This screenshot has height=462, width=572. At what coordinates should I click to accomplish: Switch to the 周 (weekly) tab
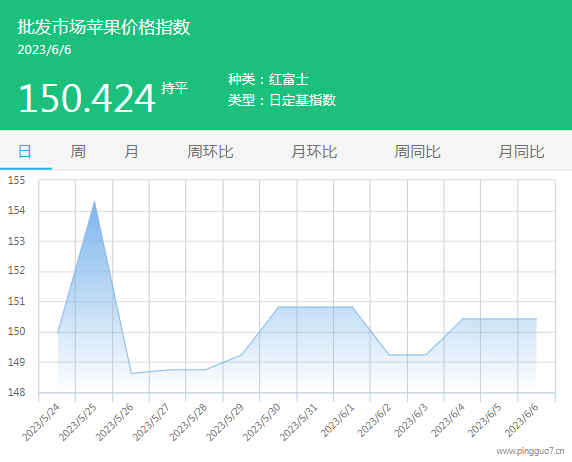[x=78, y=151]
